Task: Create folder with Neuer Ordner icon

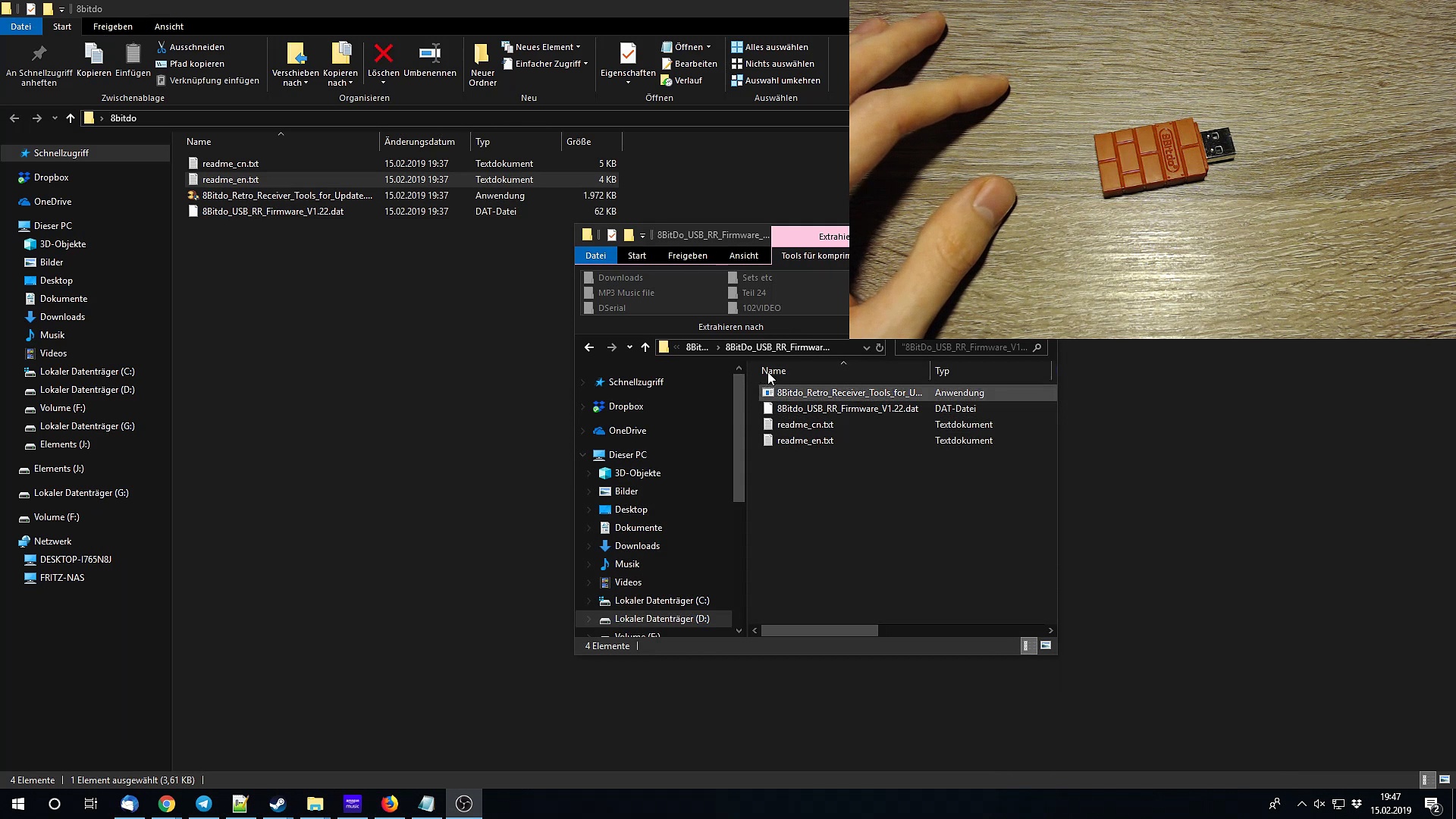Action: pos(482,54)
